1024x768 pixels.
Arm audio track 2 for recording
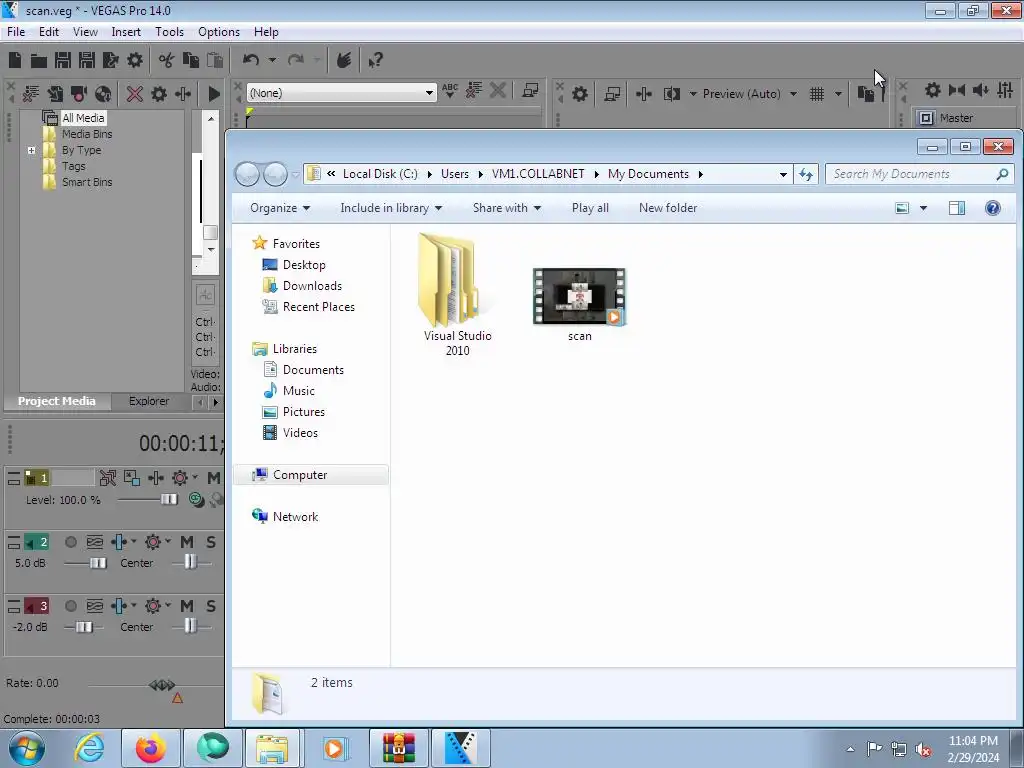[71, 542]
